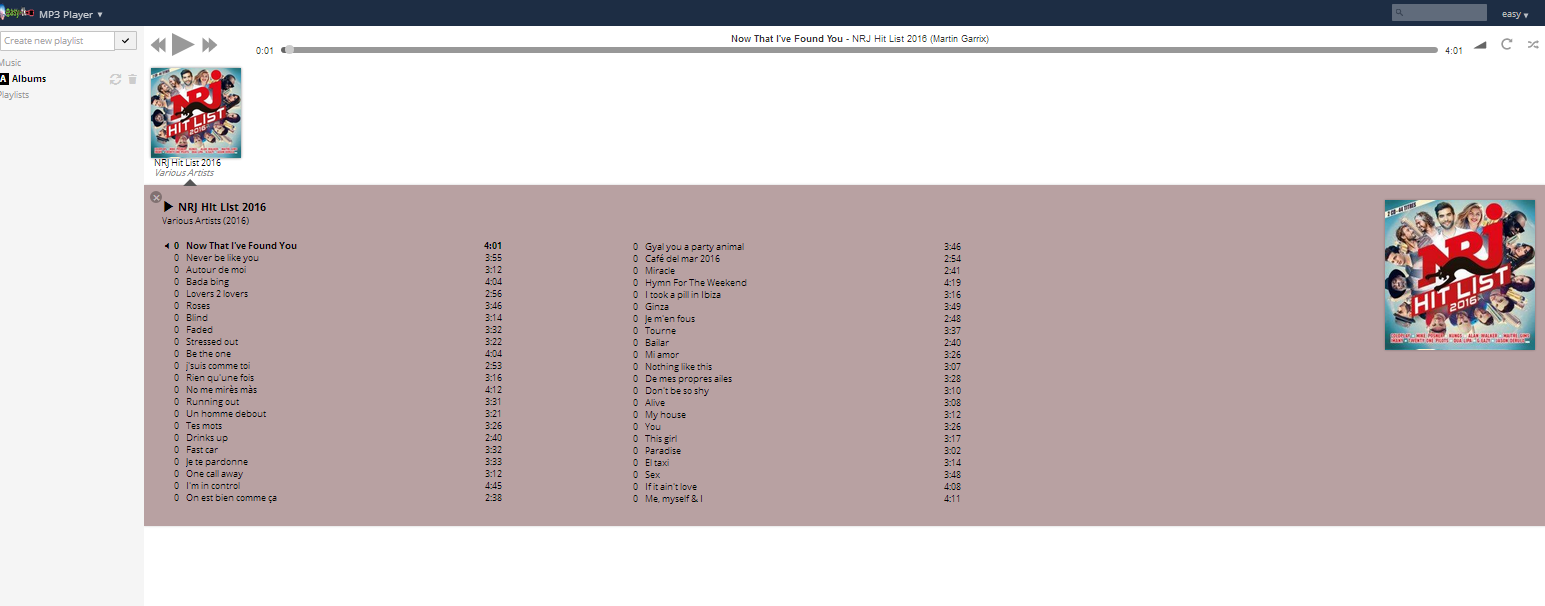
Task: Close the expanded album details panel
Action: tap(156, 197)
